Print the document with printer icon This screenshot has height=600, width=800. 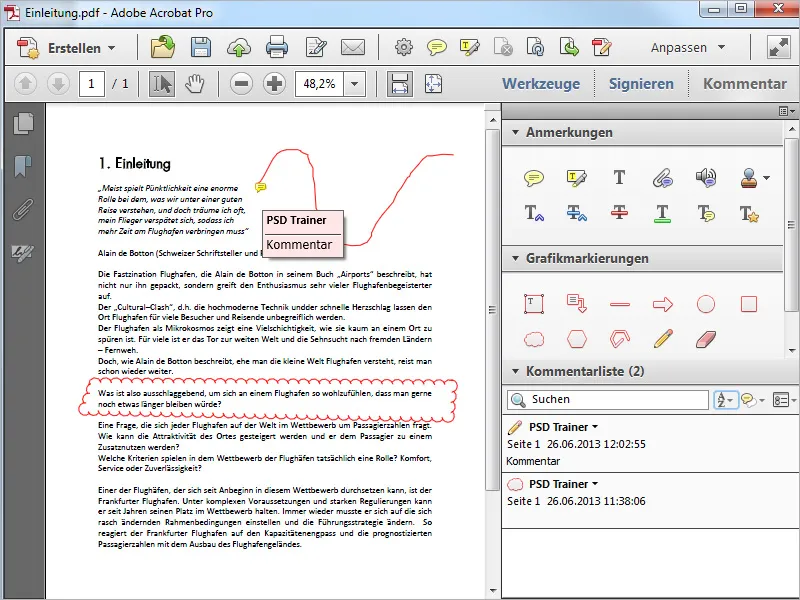tap(277, 47)
